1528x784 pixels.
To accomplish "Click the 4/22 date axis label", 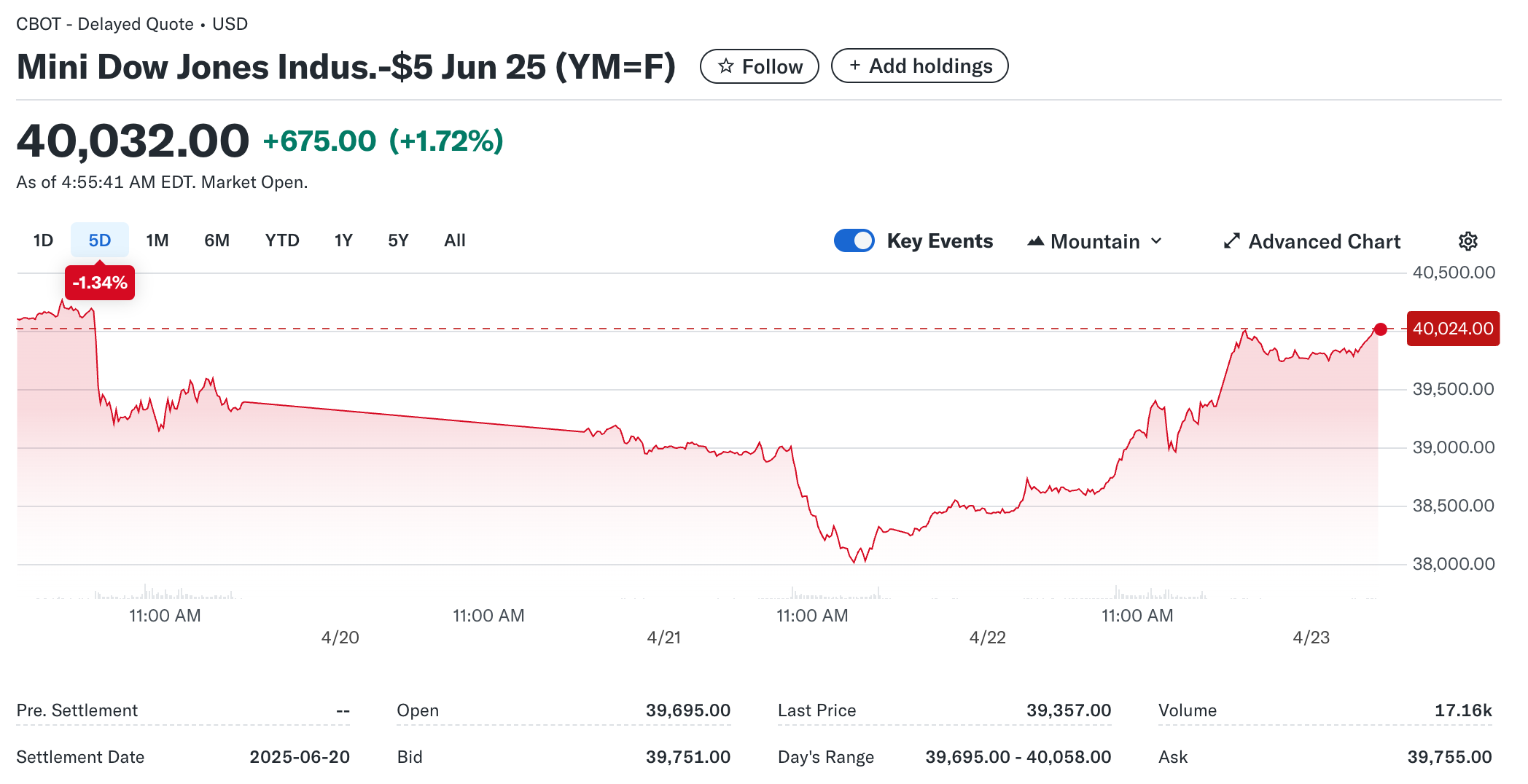I will pos(987,638).
